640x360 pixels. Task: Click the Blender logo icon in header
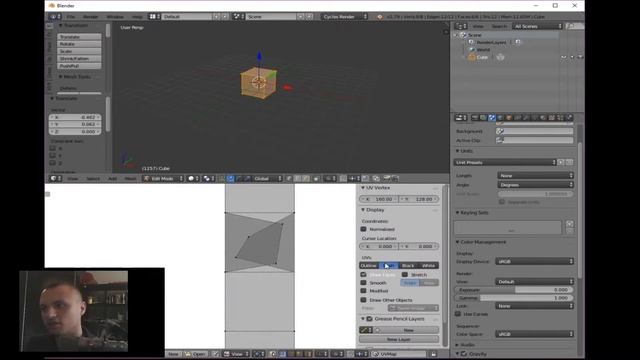[380, 17]
